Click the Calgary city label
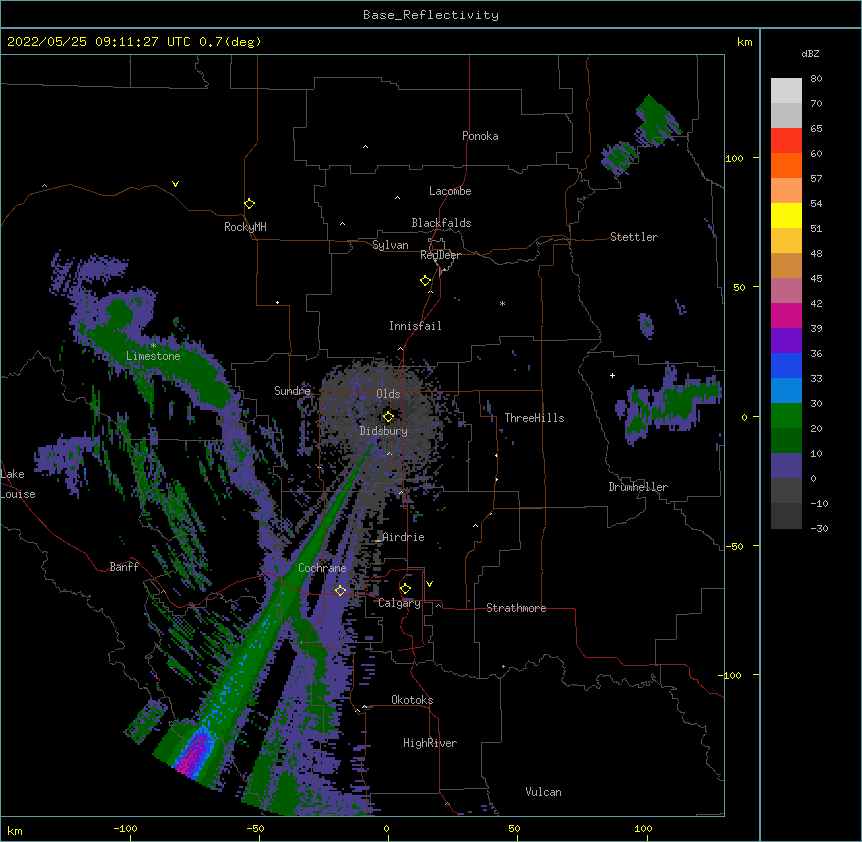 pos(399,603)
